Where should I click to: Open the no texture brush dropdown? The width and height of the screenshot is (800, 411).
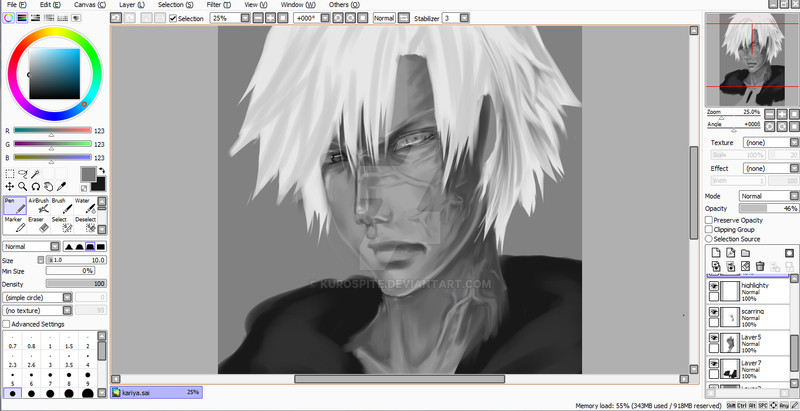[67, 311]
